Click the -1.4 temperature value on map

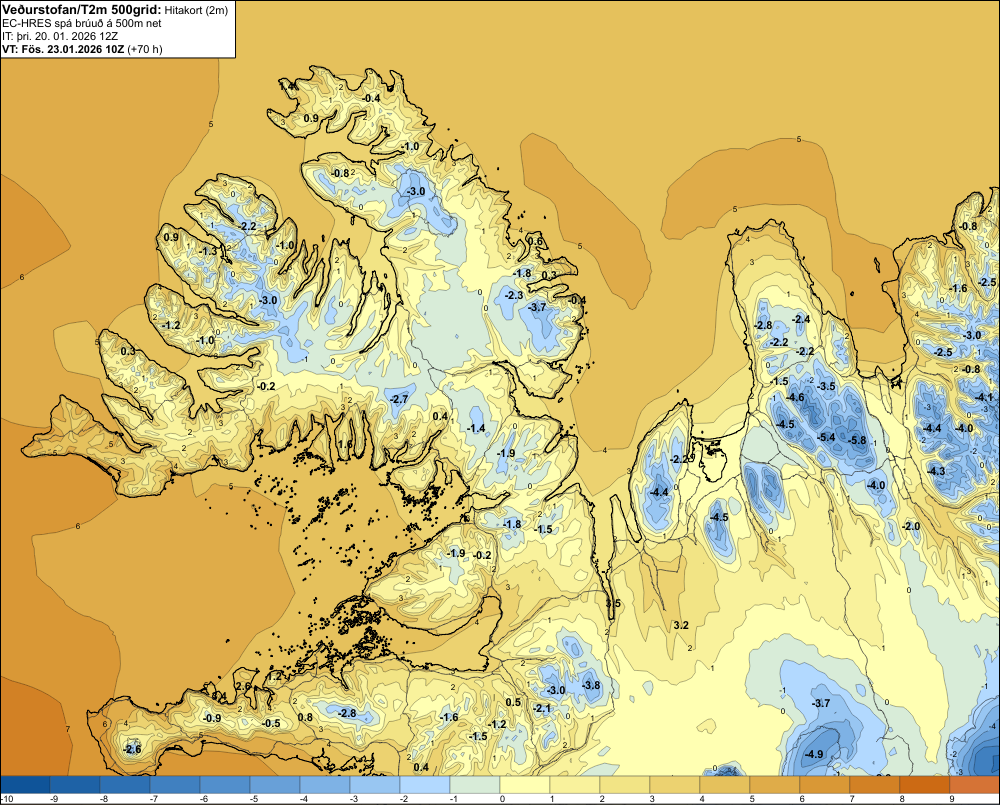[476, 429]
